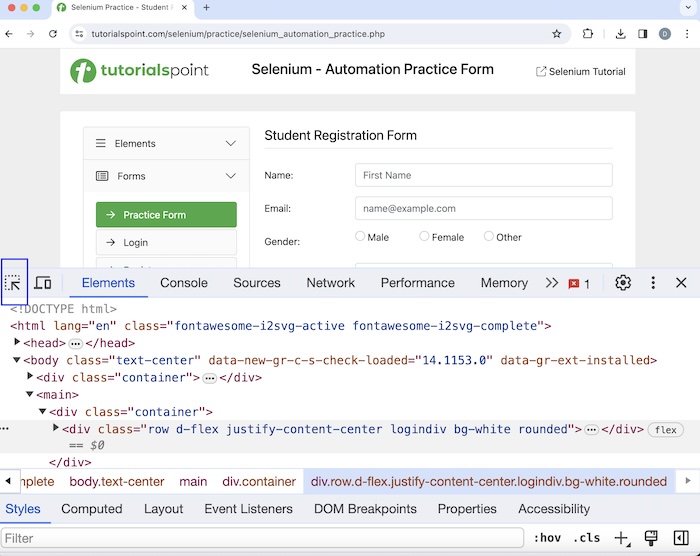The width and height of the screenshot is (700, 556).
Task: Bookmark this page with the star icon
Action: coord(557,33)
